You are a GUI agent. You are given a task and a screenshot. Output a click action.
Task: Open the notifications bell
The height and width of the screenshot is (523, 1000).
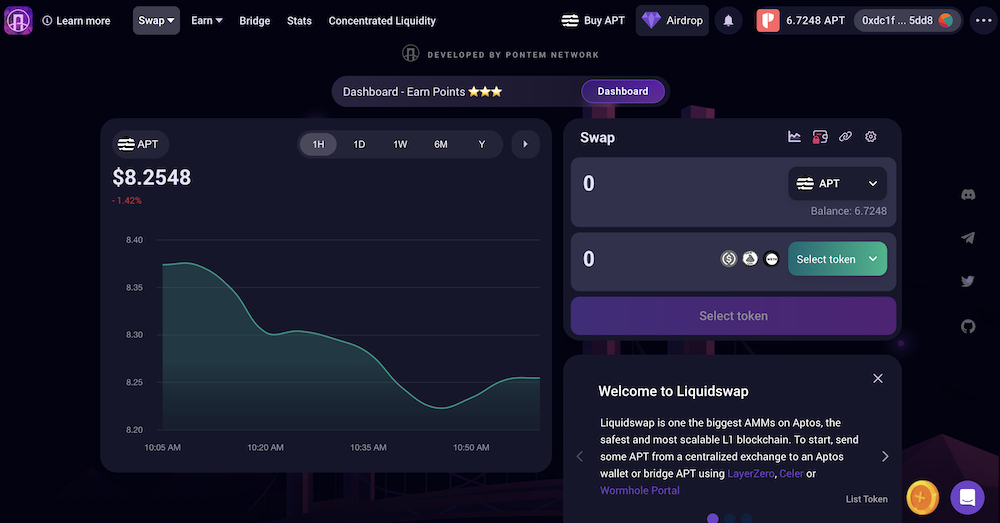click(729, 20)
